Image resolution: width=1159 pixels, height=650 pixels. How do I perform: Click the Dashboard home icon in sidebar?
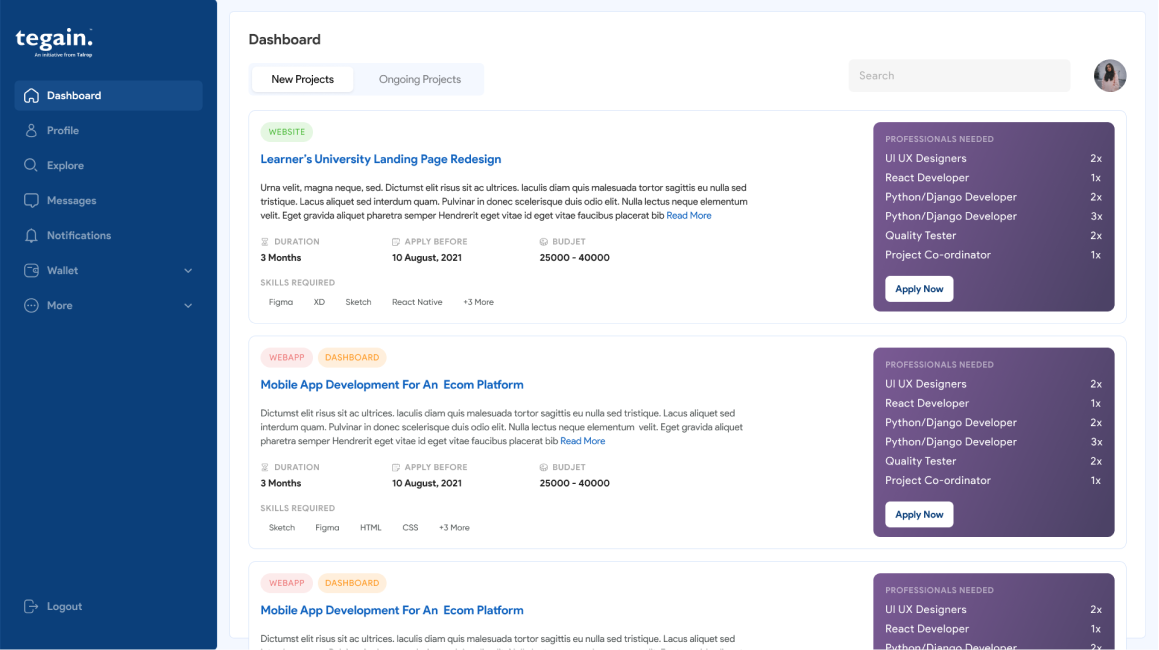coord(31,96)
